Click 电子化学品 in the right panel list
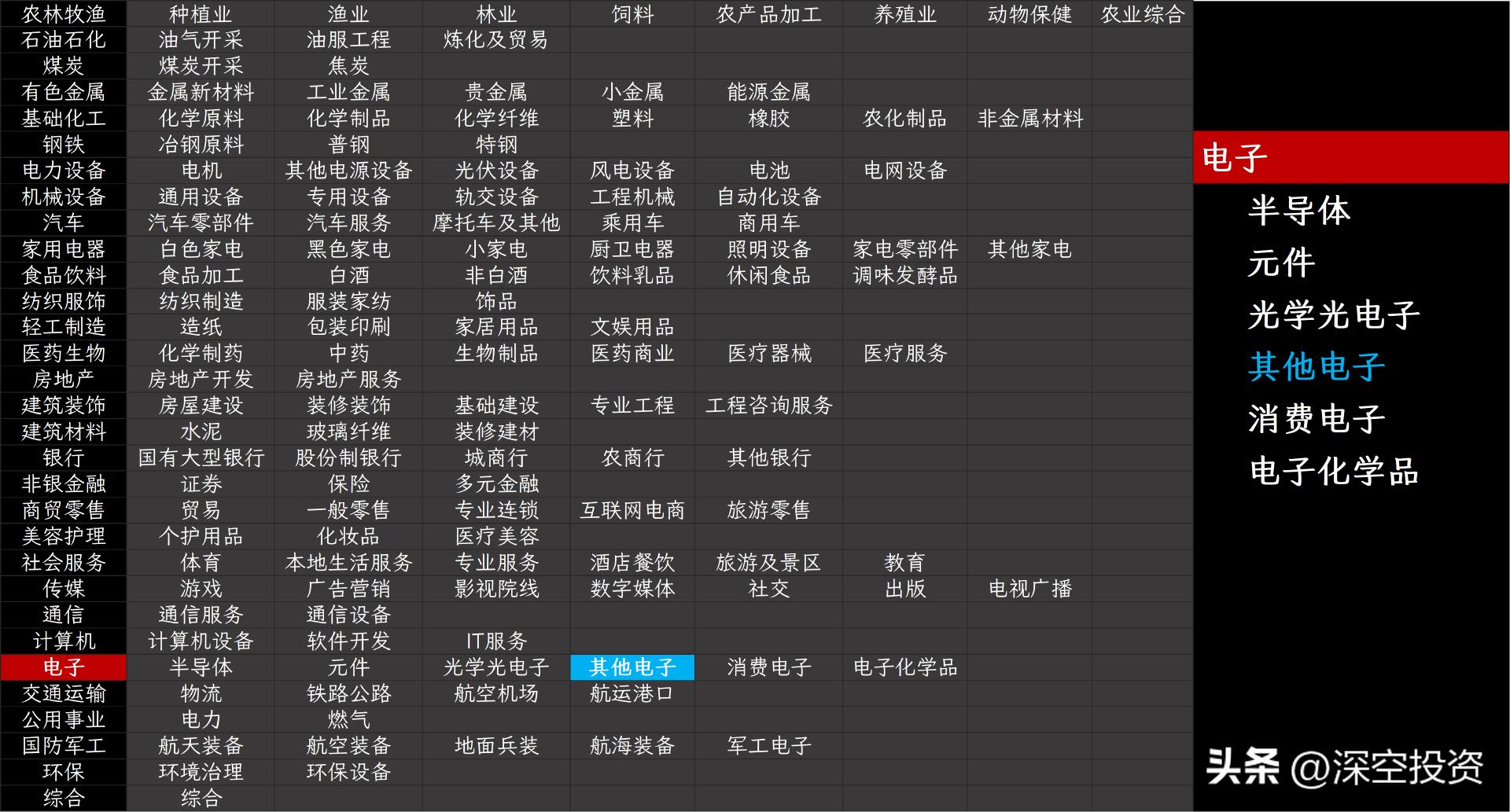Viewport: 1510px width, 812px height. click(x=1334, y=472)
